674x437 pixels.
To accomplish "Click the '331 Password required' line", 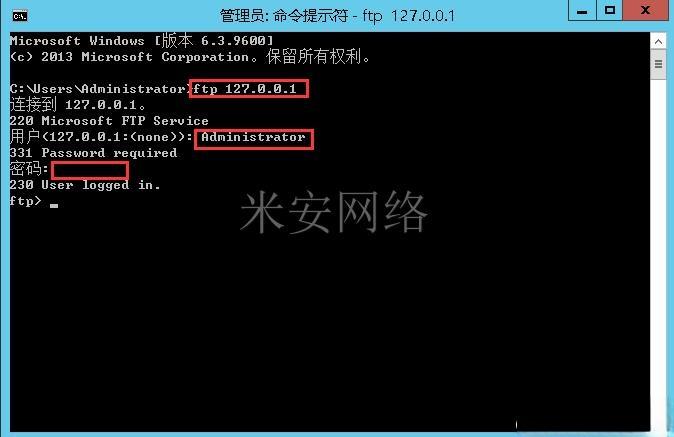I will 93,153.
